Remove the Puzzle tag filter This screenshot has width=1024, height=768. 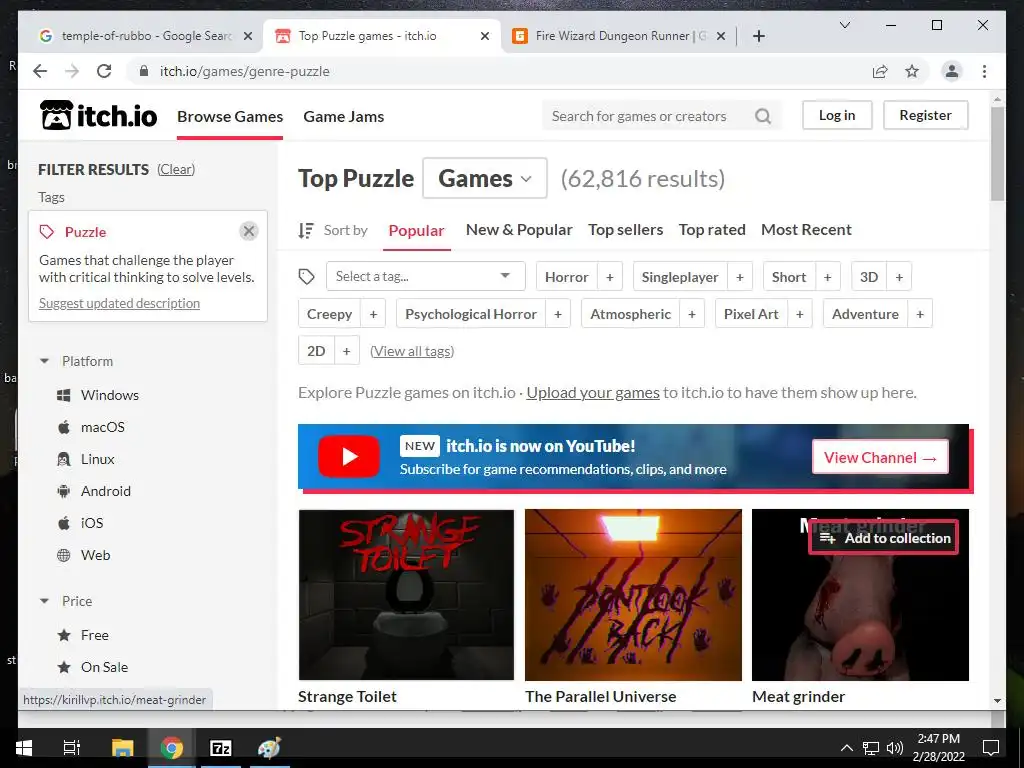click(249, 231)
